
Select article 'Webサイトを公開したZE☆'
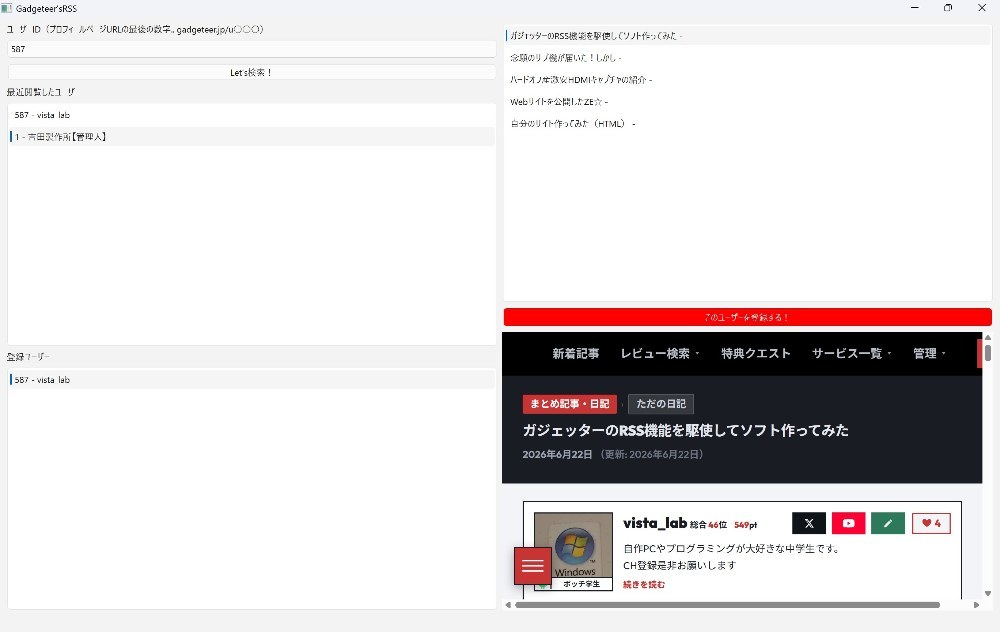[x=747, y=101]
